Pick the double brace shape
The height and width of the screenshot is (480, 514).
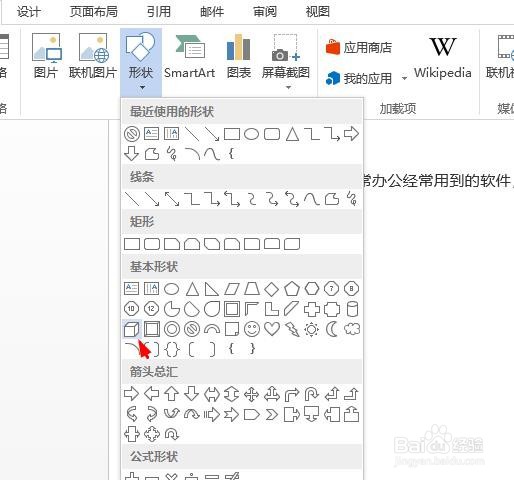172,349
